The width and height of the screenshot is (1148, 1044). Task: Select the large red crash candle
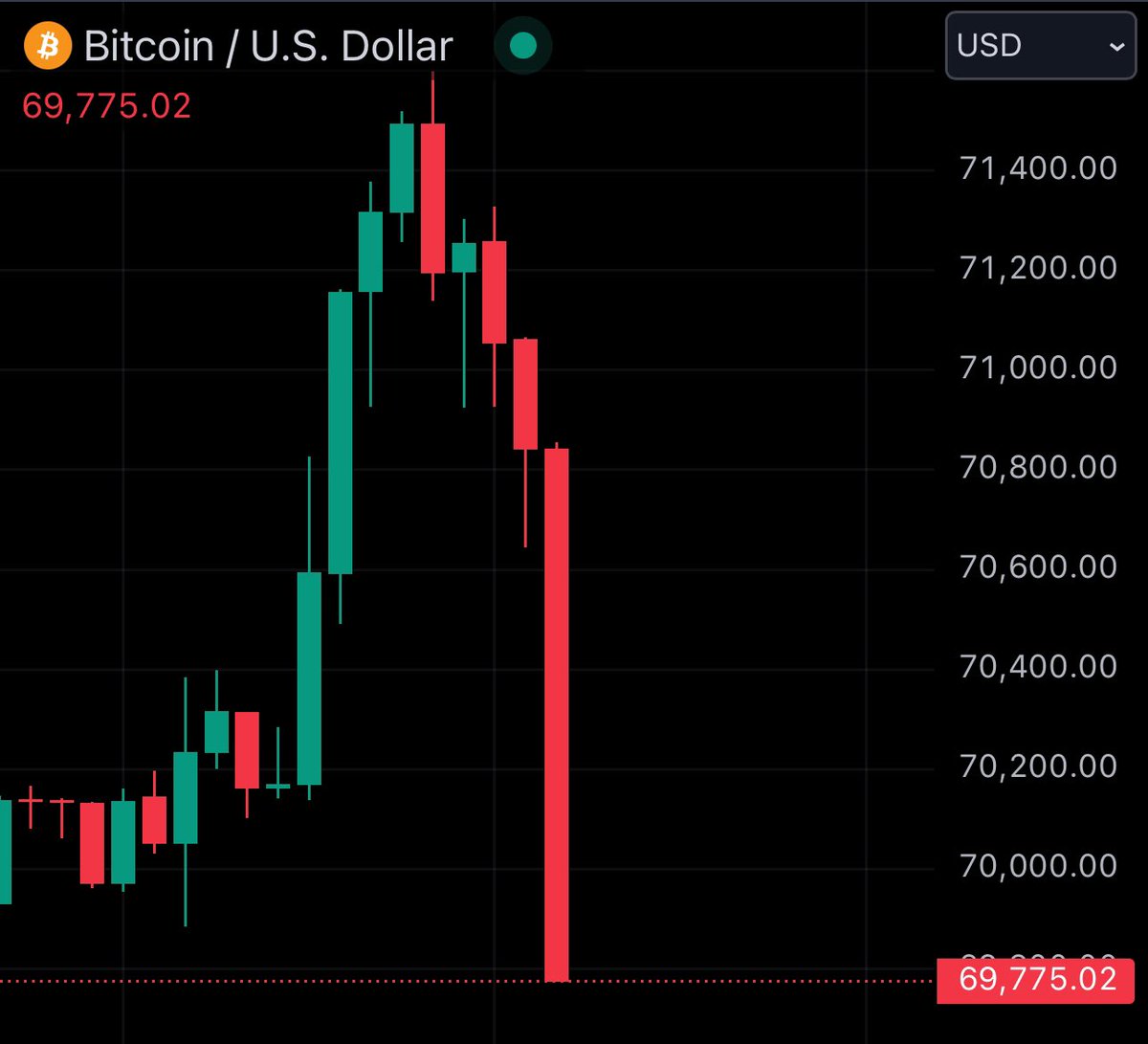[x=556, y=718]
